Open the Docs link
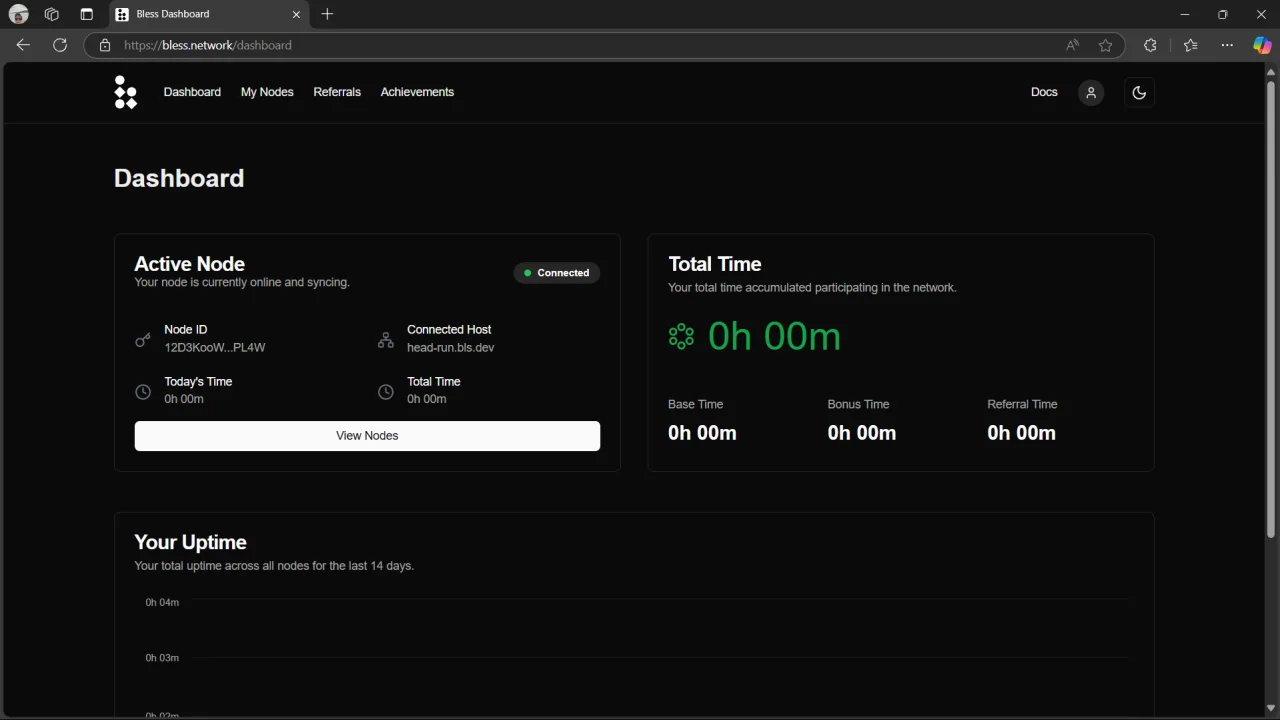The width and height of the screenshot is (1280, 720). pyautogui.click(x=1044, y=92)
